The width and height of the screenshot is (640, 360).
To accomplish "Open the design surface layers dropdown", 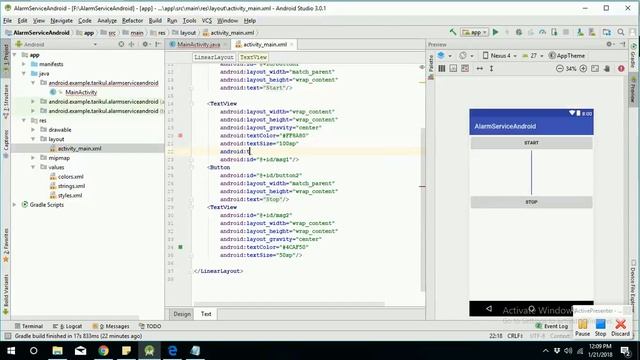I will click(x=444, y=56).
